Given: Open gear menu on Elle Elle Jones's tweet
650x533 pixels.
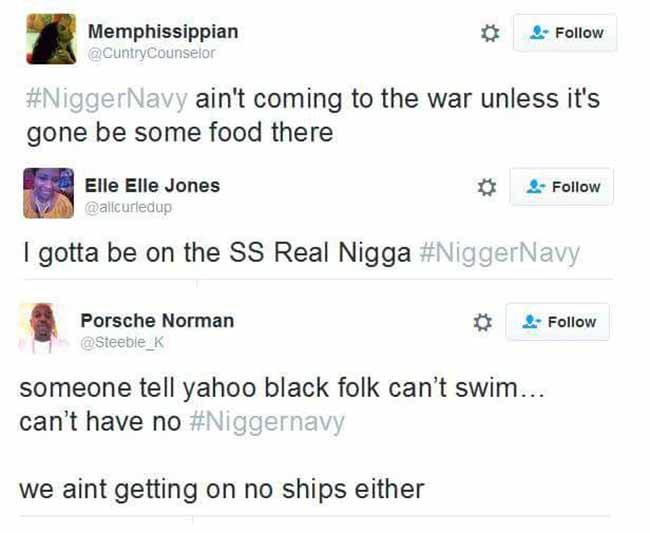Looking at the screenshot, I should click(486, 187).
